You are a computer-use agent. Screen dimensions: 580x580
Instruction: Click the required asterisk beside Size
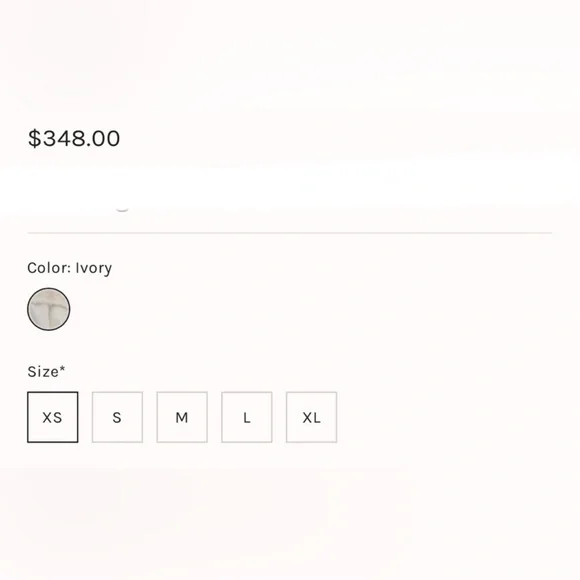62,368
